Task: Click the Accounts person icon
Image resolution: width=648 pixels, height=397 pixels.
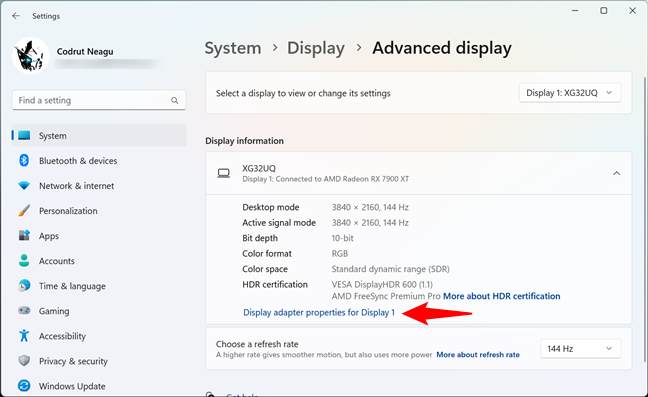Action: (x=24, y=261)
